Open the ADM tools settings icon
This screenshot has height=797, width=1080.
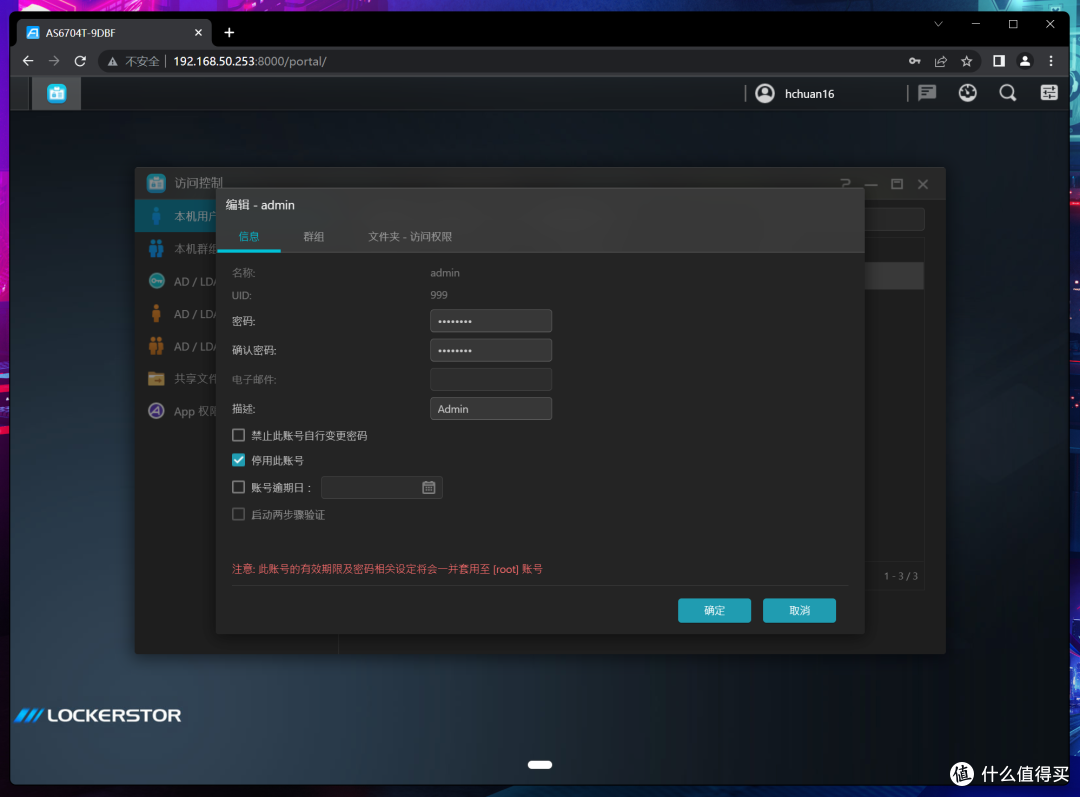tap(1049, 93)
